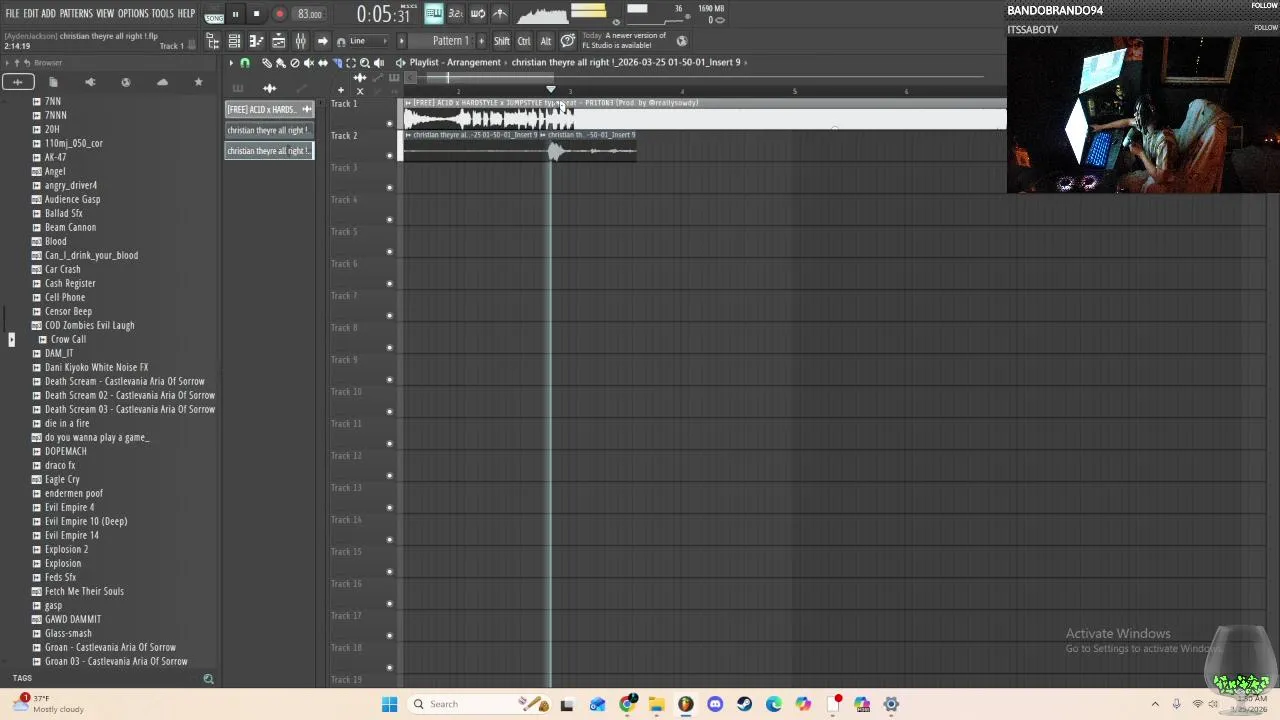The height and width of the screenshot is (720, 1280).
Task: Select the Censor Beep sound in browser
Action: point(68,311)
